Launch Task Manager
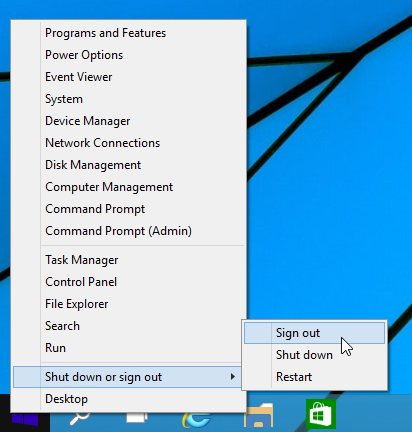This screenshot has width=412, height=432. [129, 260]
